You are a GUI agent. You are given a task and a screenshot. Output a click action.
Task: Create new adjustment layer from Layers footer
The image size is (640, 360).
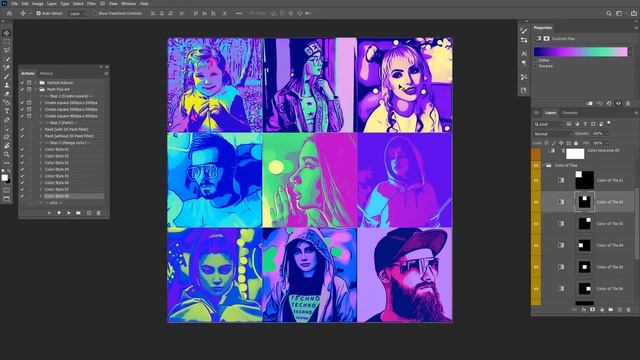click(602, 310)
